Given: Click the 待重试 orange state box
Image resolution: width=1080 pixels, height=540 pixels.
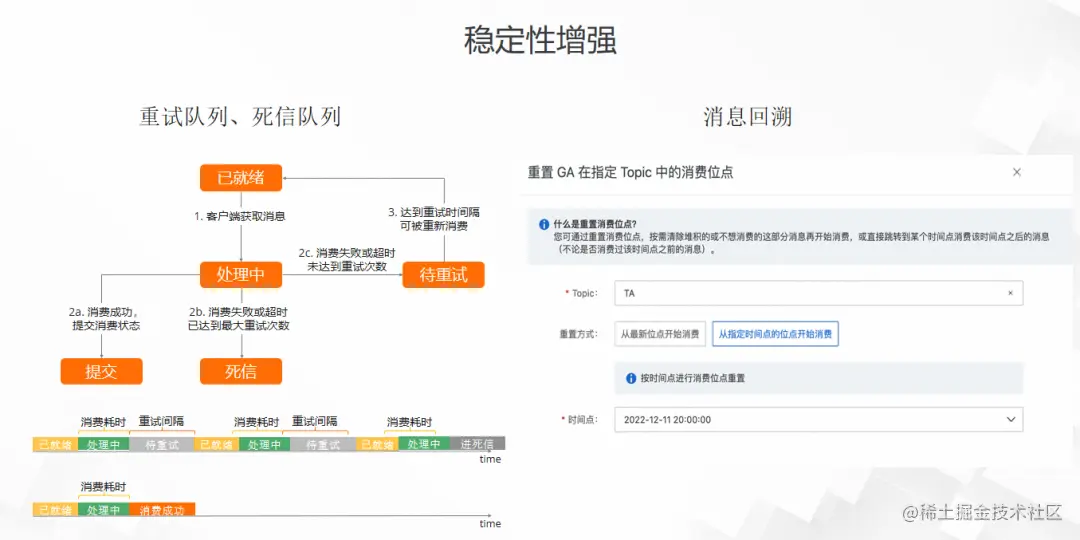Looking at the screenshot, I should coord(444,275).
